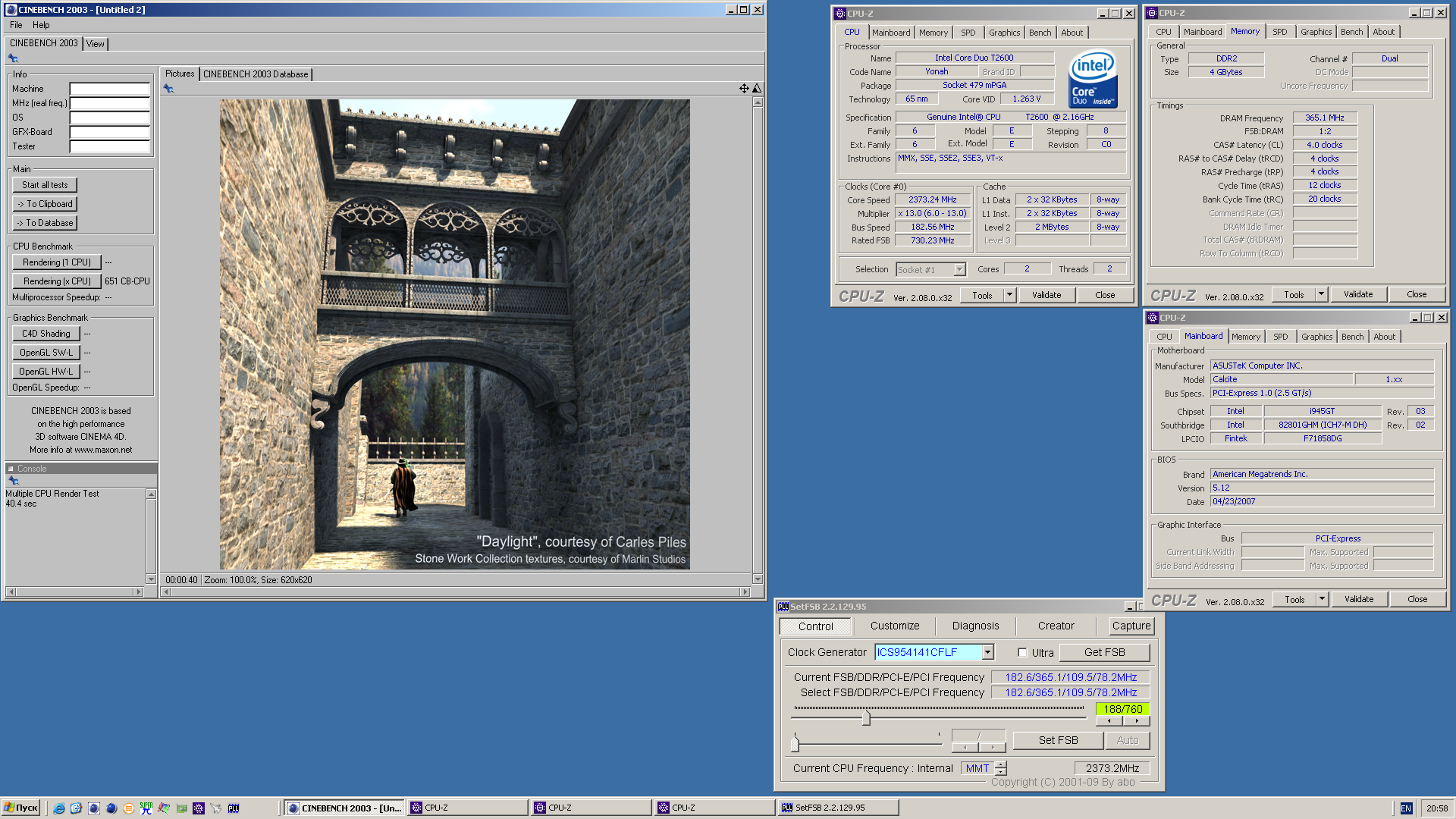Open the Пуск start button
This screenshot has height=819, width=1456.
[20, 808]
